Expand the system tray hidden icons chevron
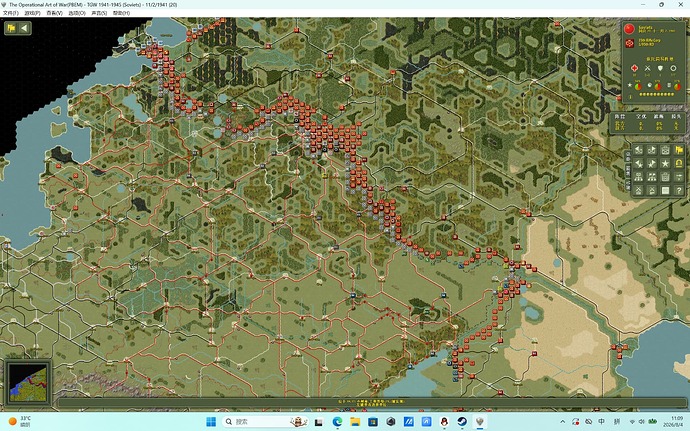 562,421
